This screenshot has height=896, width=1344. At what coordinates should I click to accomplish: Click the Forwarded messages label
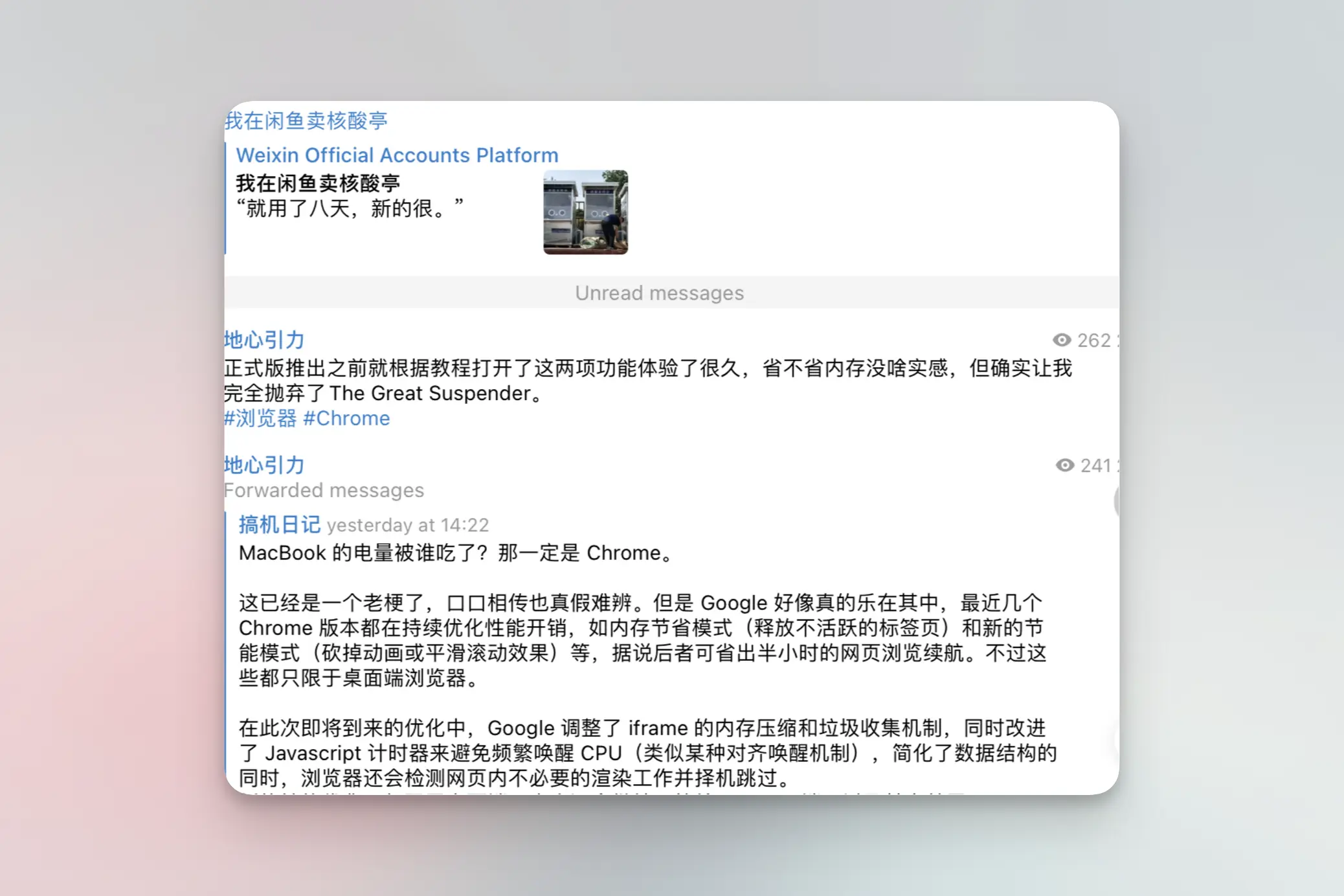[x=324, y=490]
